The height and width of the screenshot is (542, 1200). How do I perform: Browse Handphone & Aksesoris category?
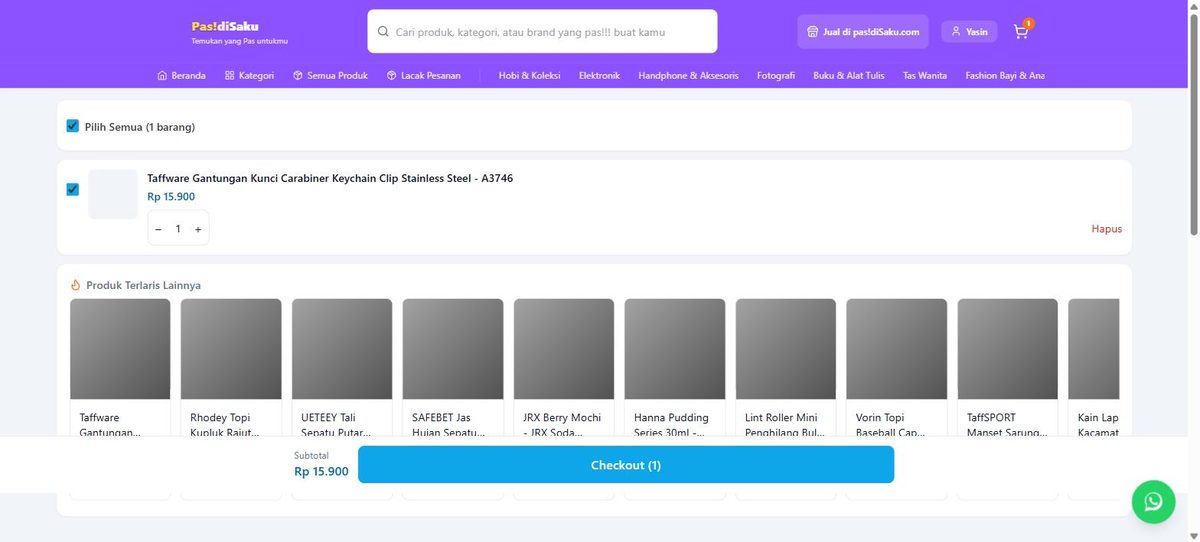click(x=688, y=75)
